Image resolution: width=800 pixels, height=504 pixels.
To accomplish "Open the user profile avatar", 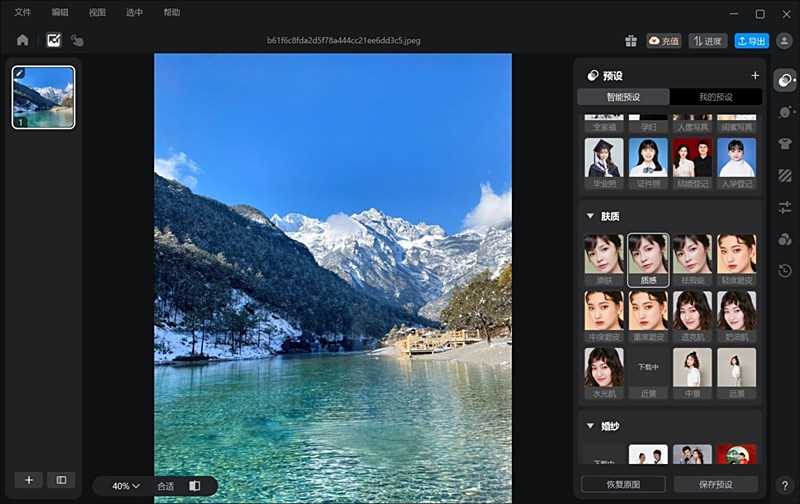I will tap(784, 41).
